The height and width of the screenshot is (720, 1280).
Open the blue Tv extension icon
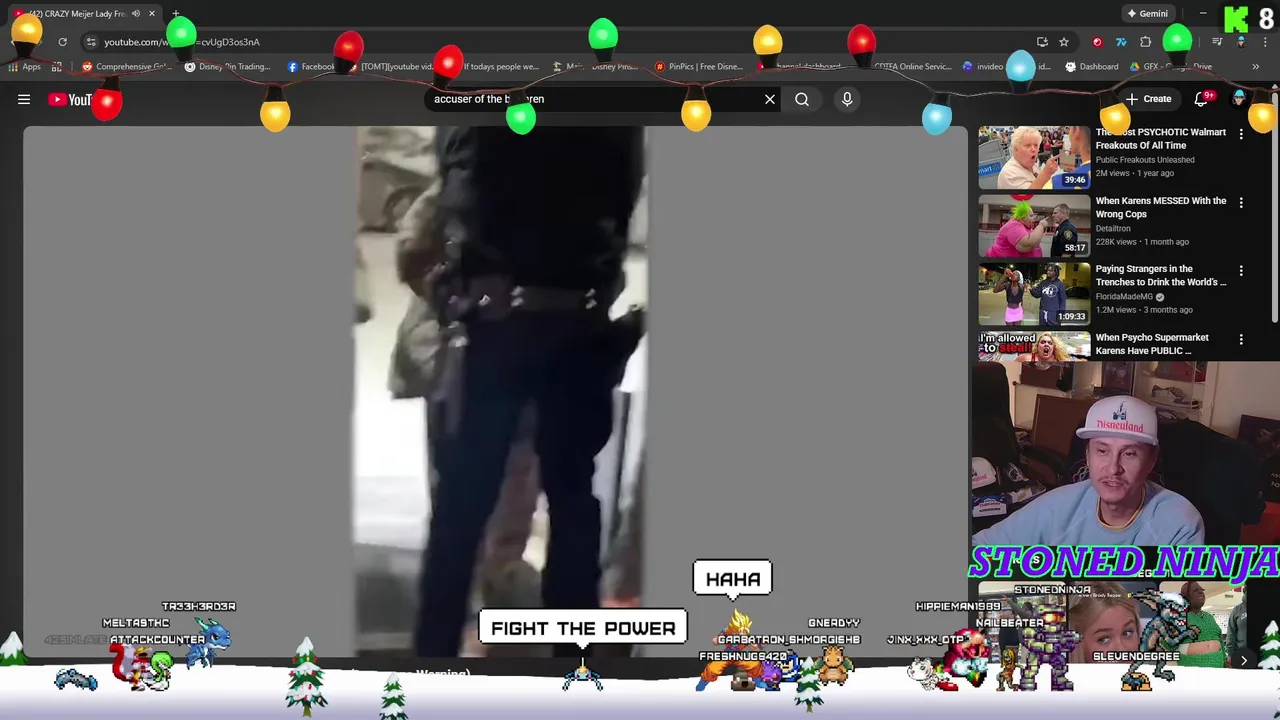click(x=1121, y=42)
